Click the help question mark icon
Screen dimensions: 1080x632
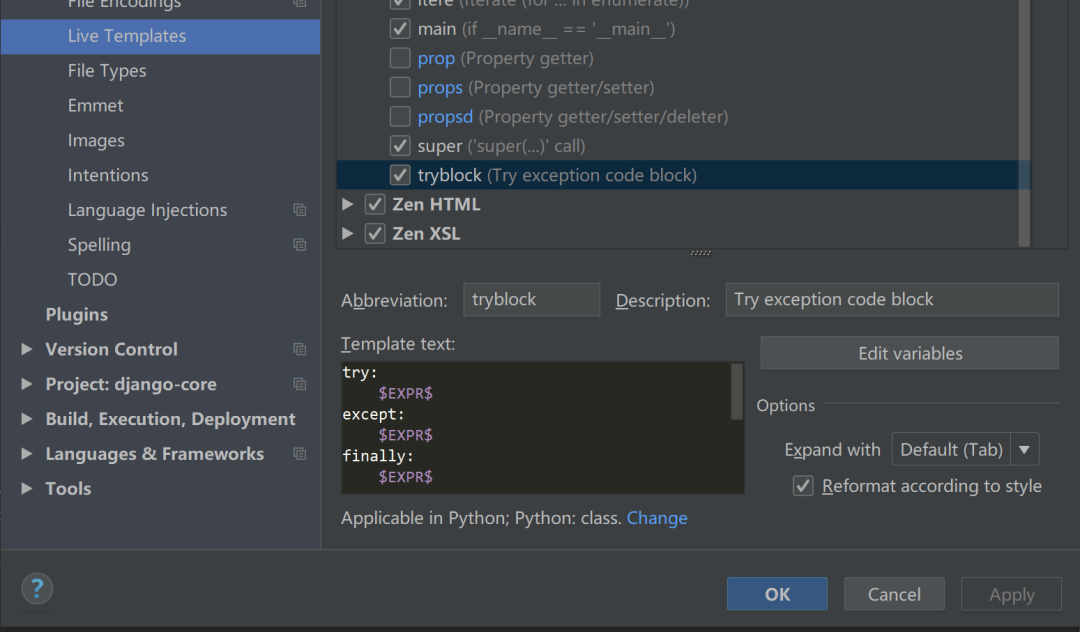[x=37, y=588]
